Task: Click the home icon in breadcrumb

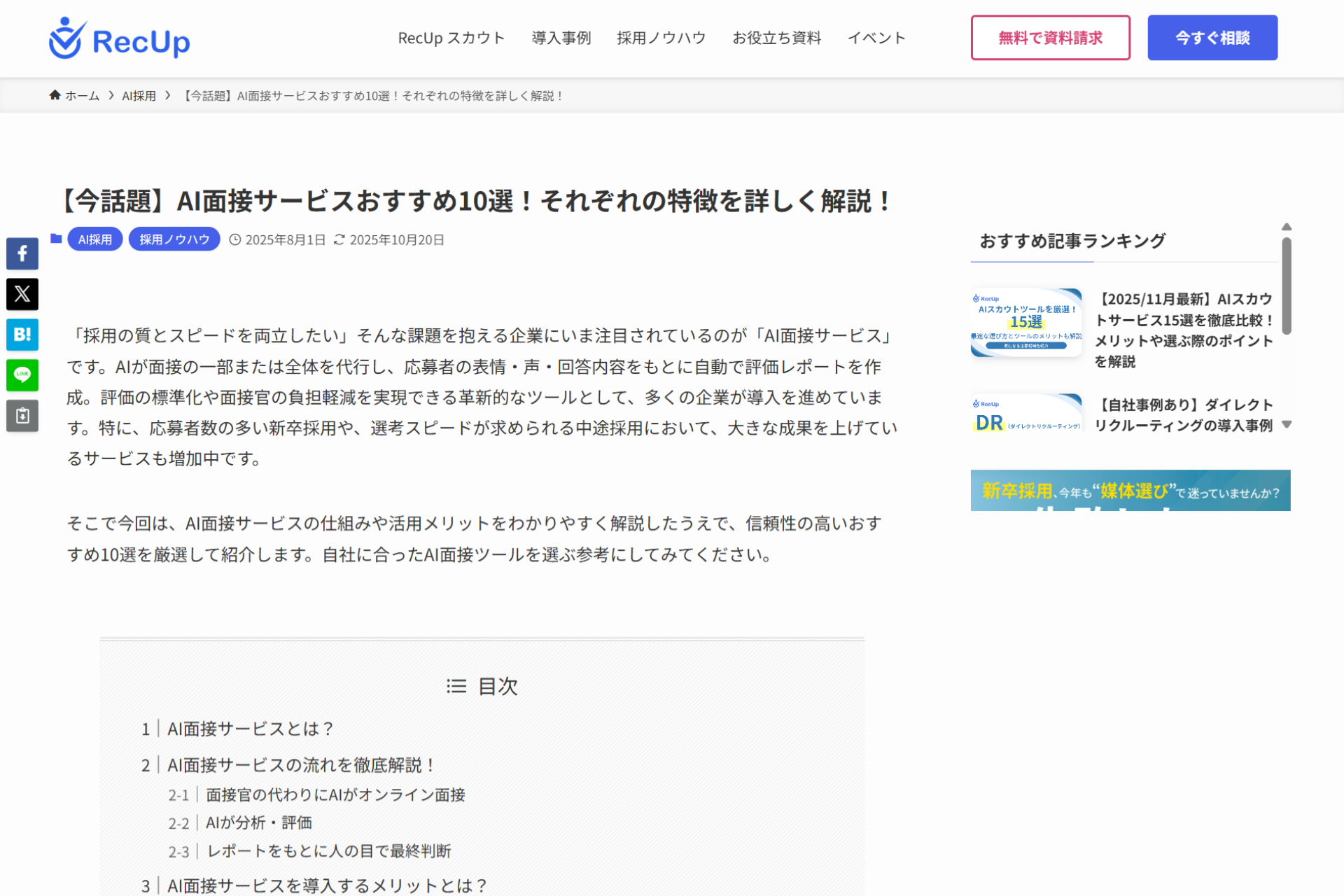Action: pos(55,95)
